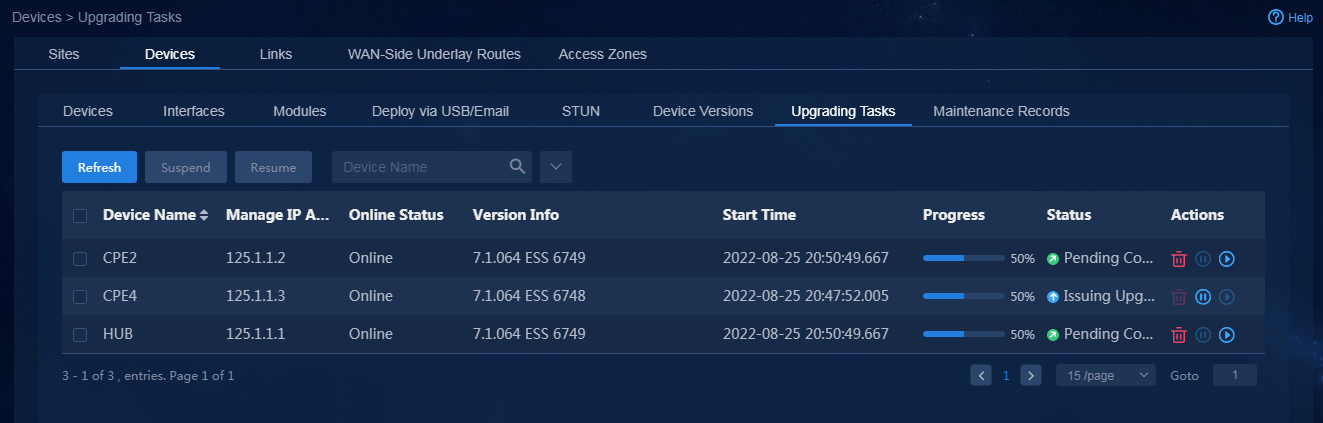Tick the CPE2 row checkbox
The width and height of the screenshot is (1323, 423).
pos(80,259)
